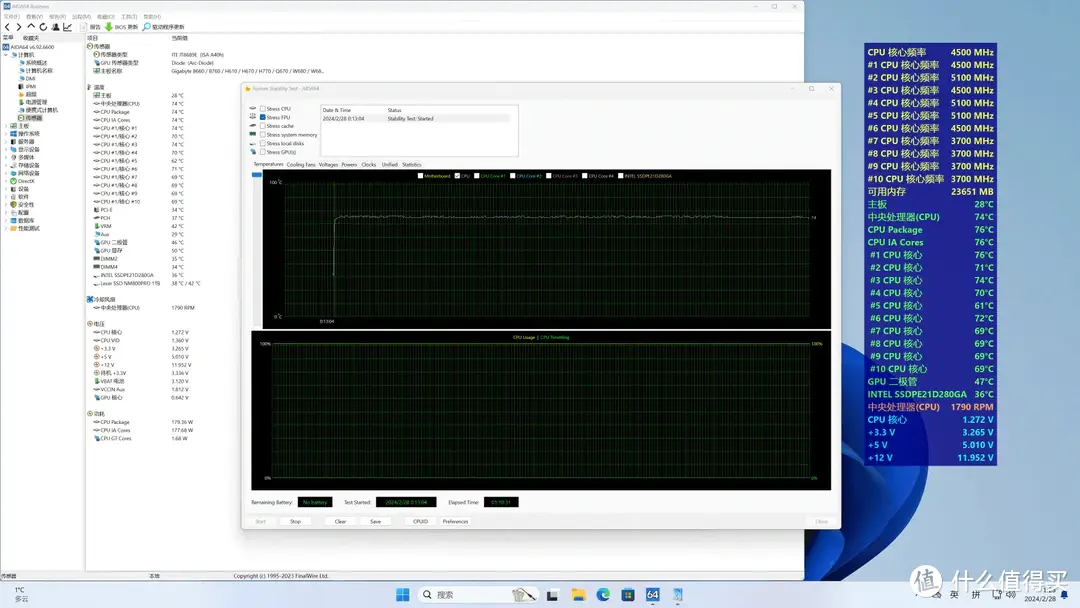Click the user profile toolbar icon
This screenshot has width=1080, height=608.
pyautogui.click(x=56, y=27)
